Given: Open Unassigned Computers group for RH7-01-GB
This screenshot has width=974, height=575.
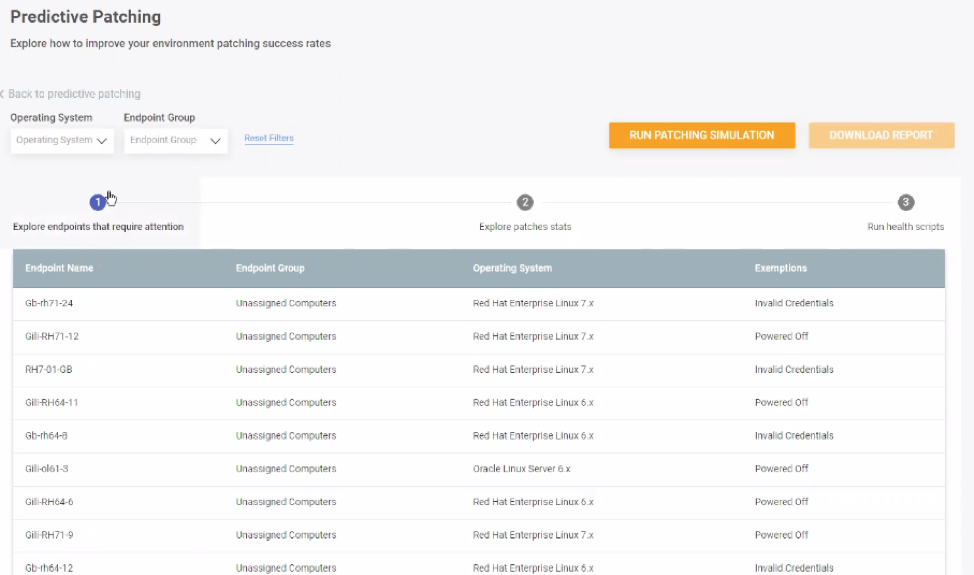Looking at the screenshot, I should pyautogui.click(x=286, y=369).
